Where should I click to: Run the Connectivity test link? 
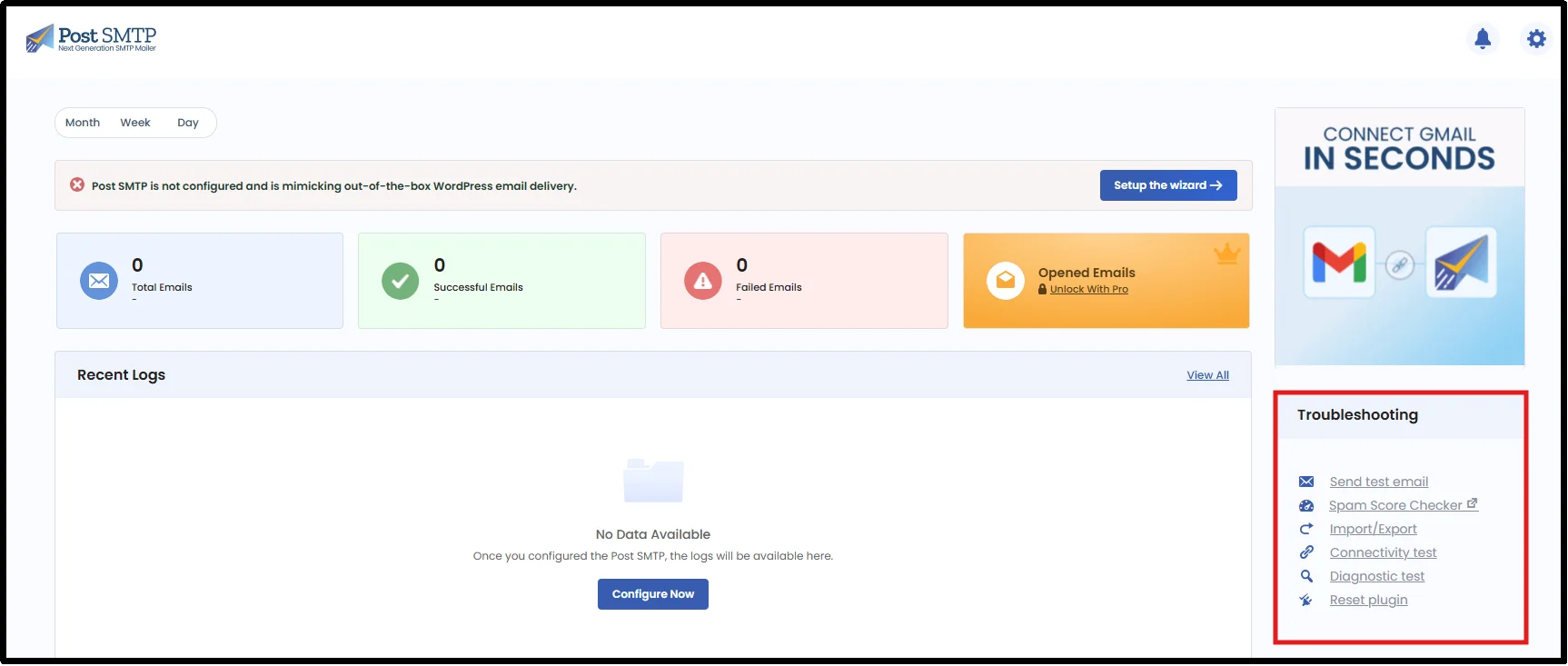tap(1384, 552)
